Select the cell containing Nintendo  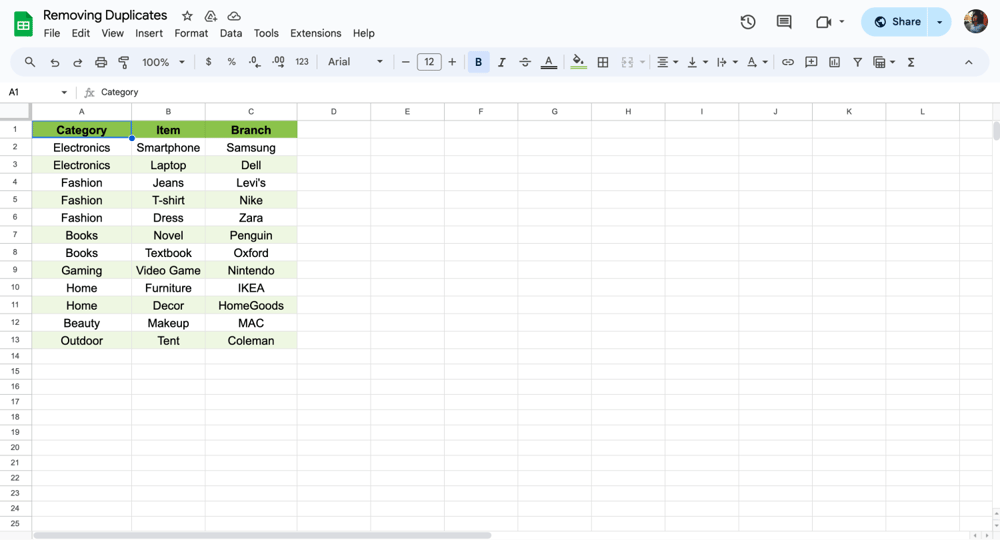251,271
